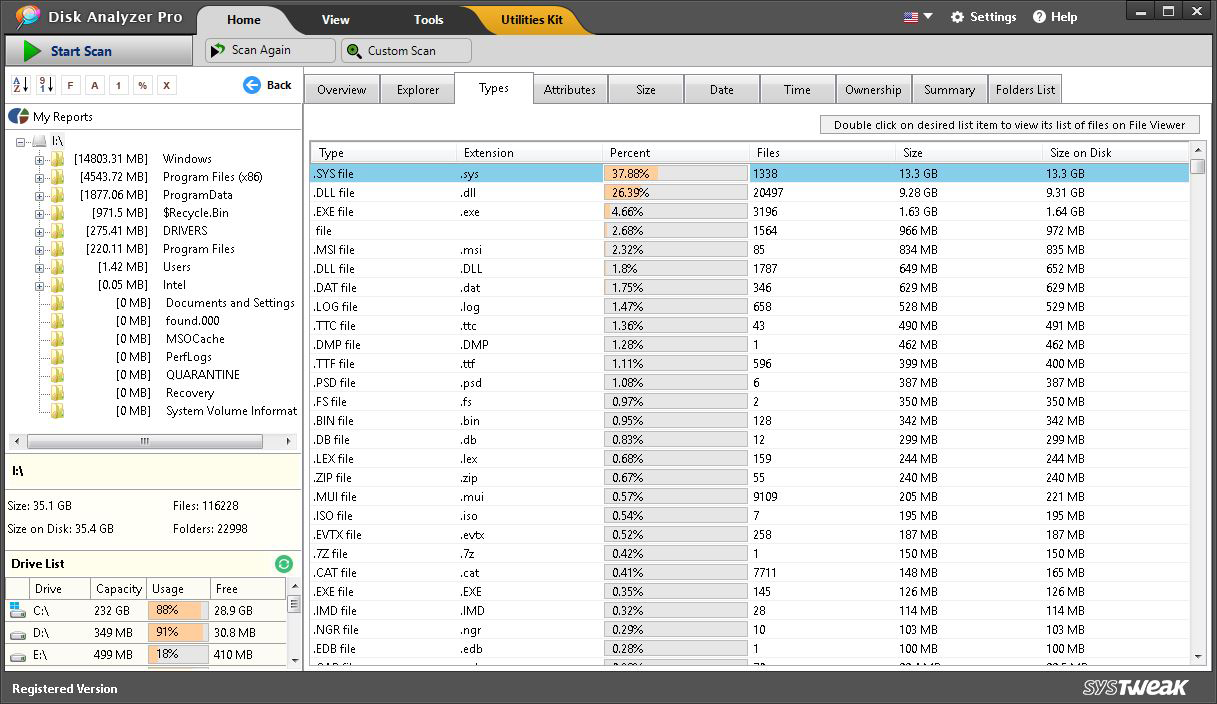Image resolution: width=1217 pixels, height=704 pixels.
Task: Click the green Start Scan play icon
Action: pos(32,51)
